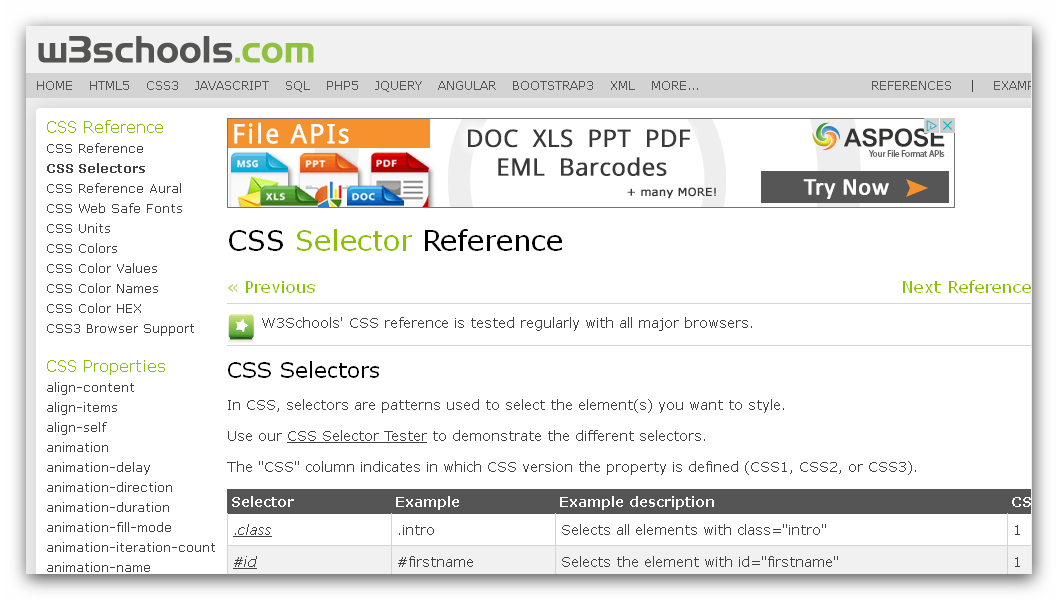Click the Try Now arrow button

click(854, 187)
